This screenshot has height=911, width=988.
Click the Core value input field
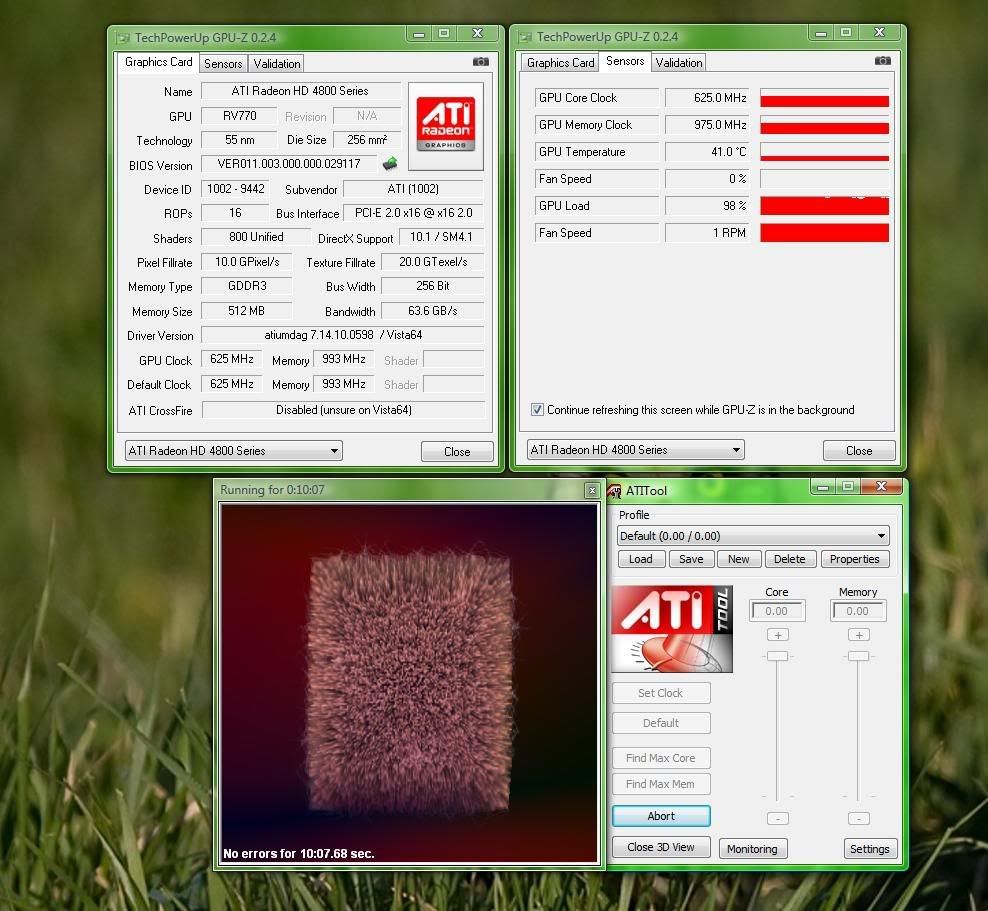[777, 610]
